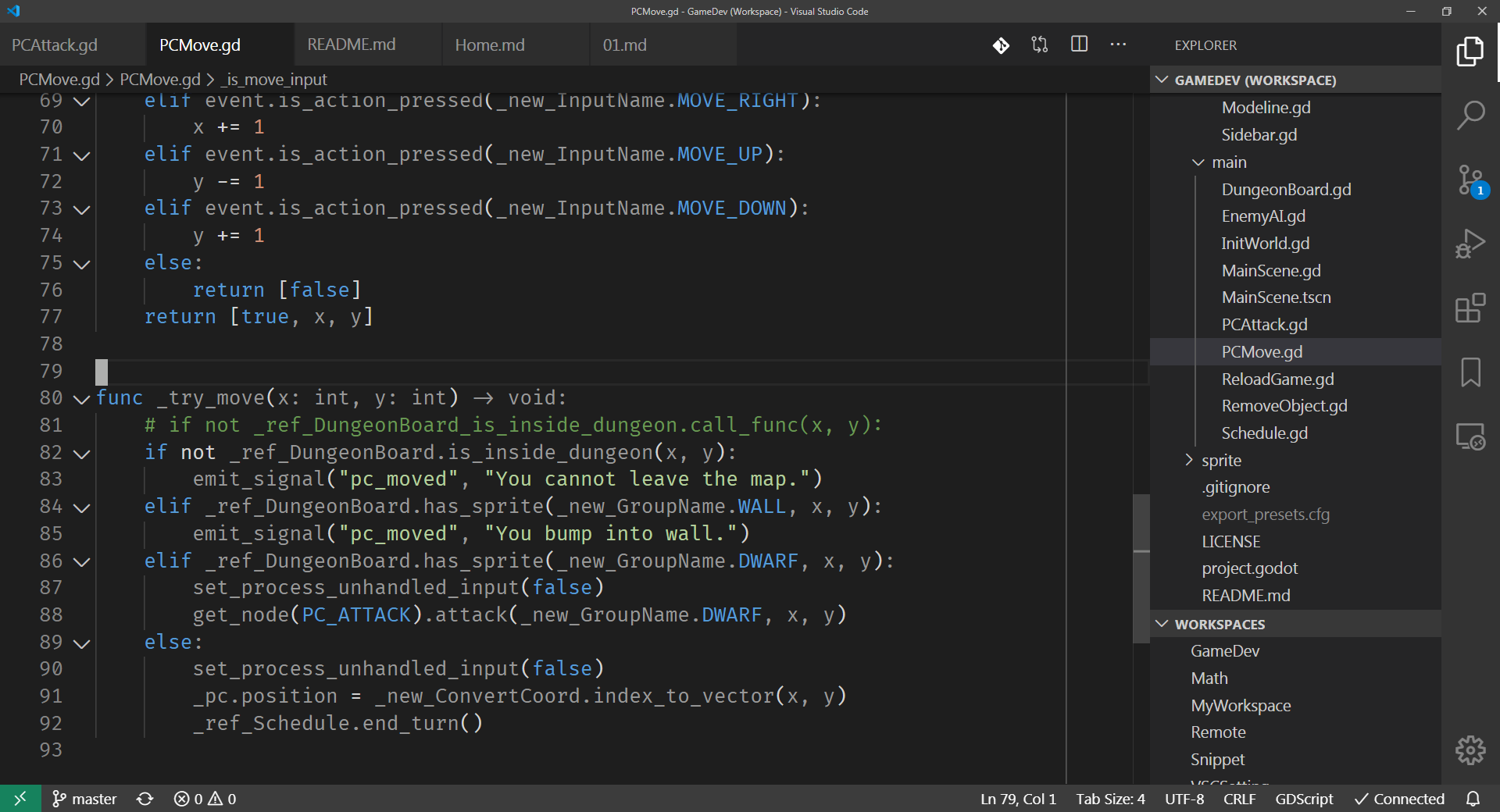
Task: Click the VS Code logo in title bar
Action: click(x=13, y=11)
